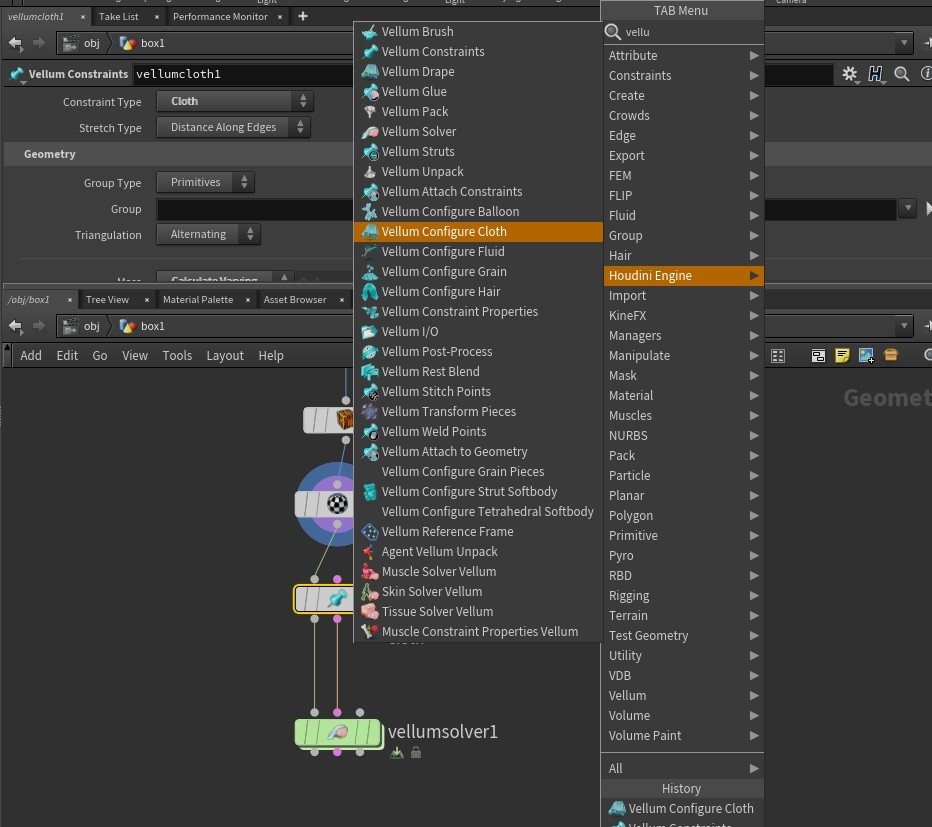932x827 pixels.
Task: Select Vellum Stitch Points
Action: [x=478, y=392]
